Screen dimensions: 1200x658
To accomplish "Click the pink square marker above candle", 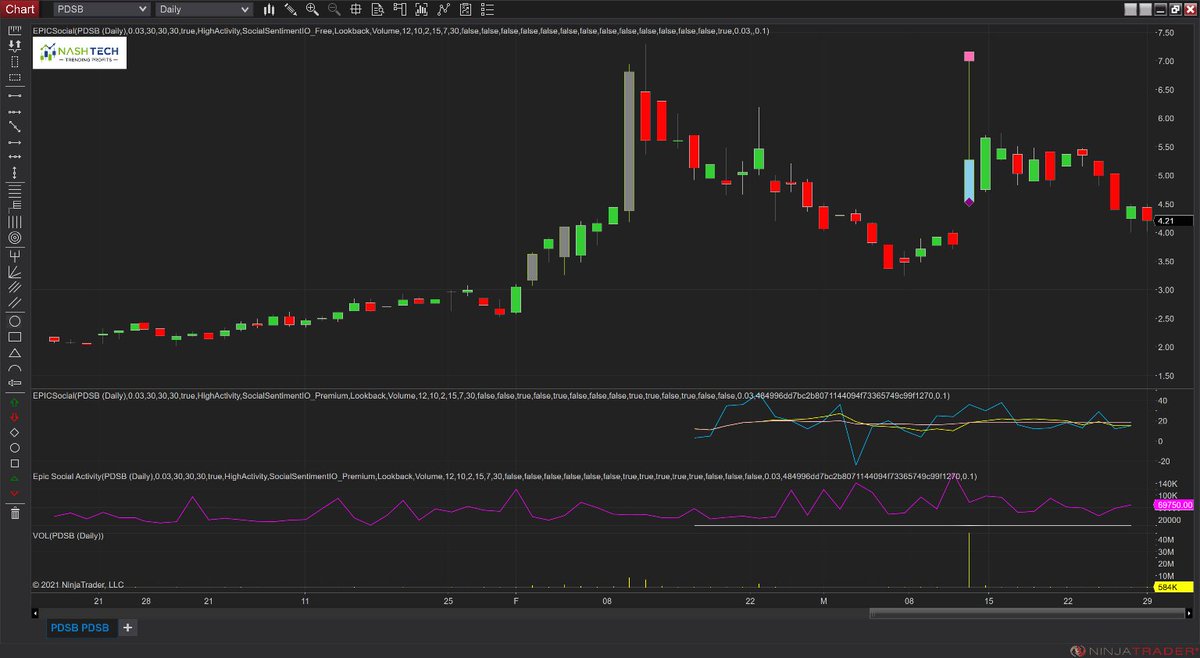I will [x=969, y=57].
